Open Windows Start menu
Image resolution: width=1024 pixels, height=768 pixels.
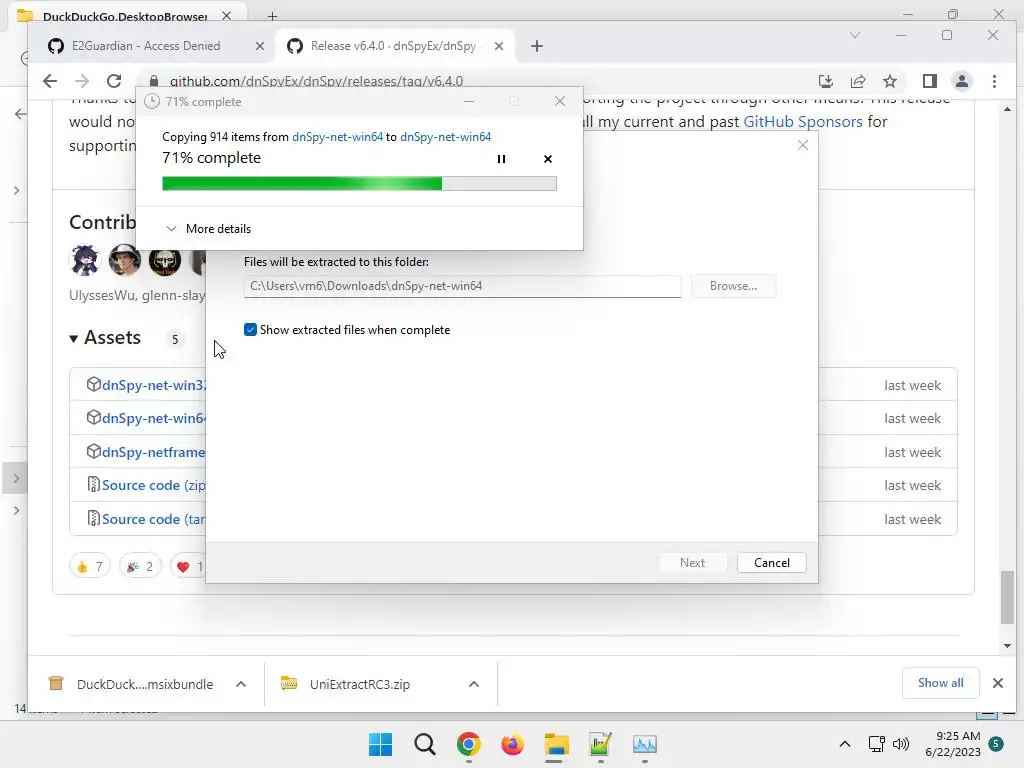tap(381, 744)
